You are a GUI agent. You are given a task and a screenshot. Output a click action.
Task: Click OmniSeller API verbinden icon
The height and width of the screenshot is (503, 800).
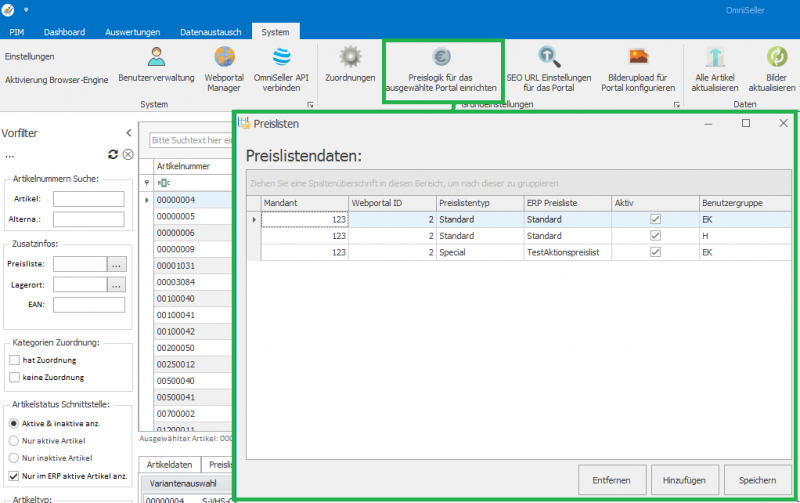280,58
